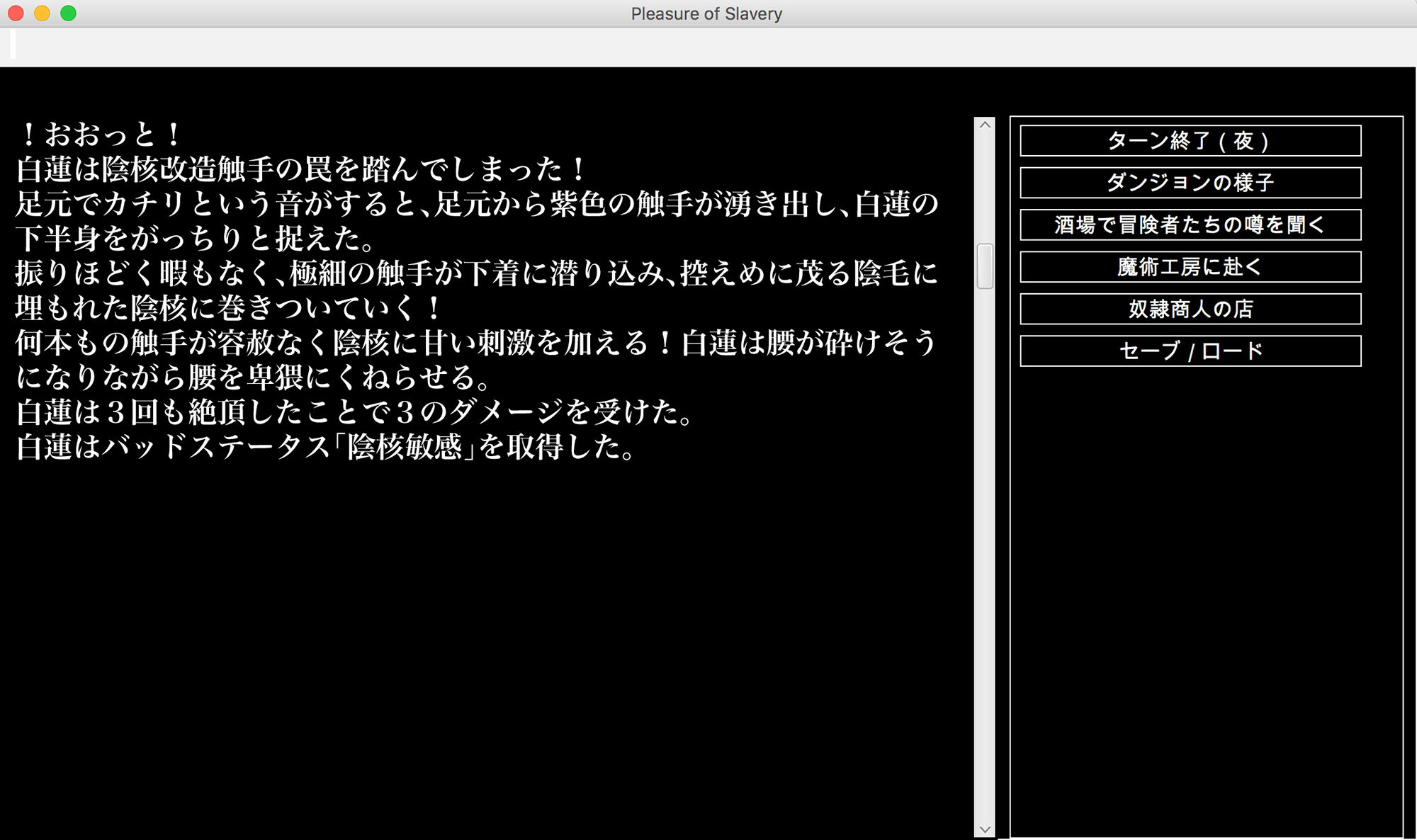The image size is (1417, 840).
Task: Open 奴隷商人の店
Action: (1190, 309)
